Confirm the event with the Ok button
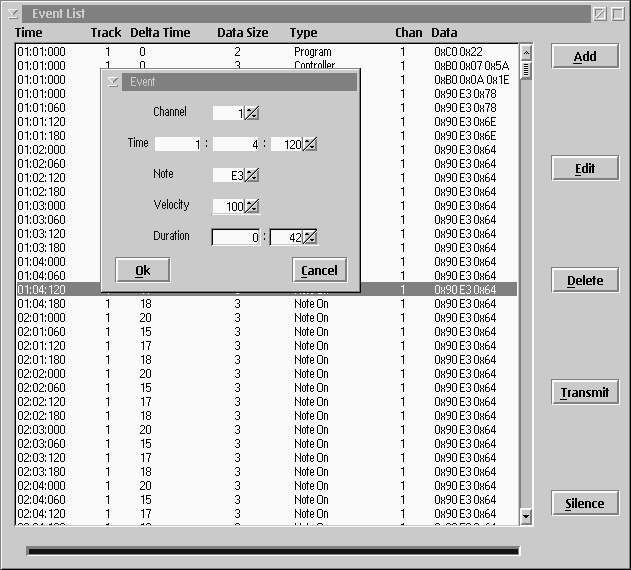 click(142, 270)
